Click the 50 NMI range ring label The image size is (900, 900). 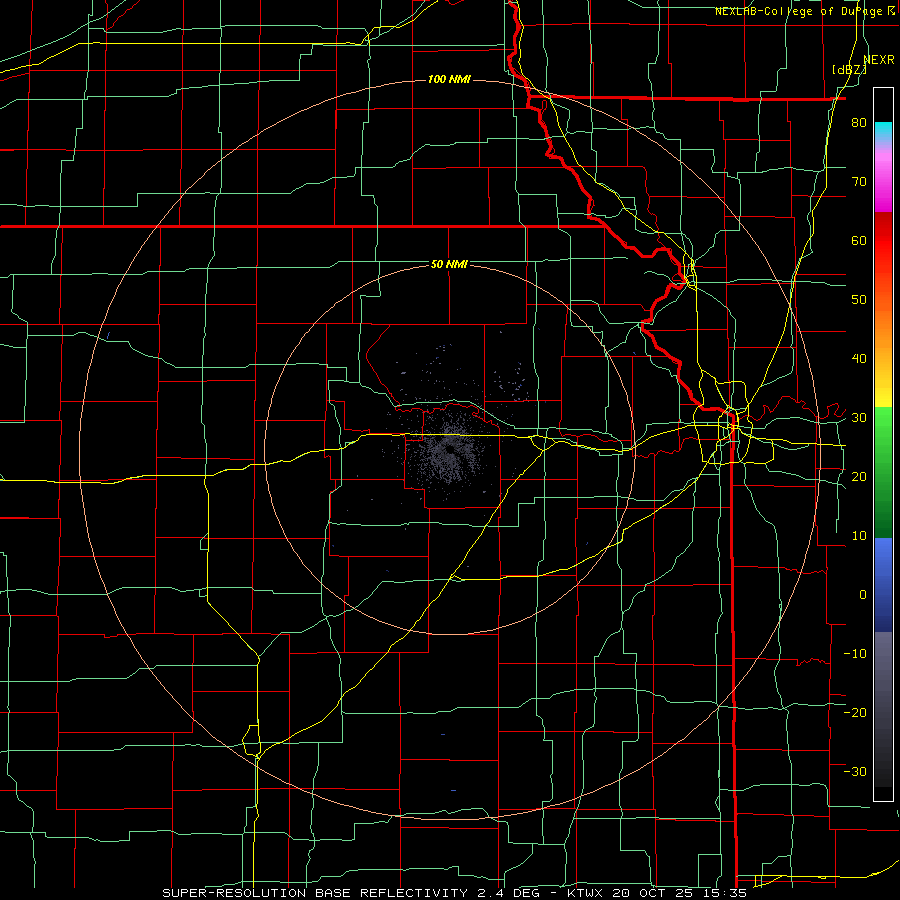coord(449,264)
